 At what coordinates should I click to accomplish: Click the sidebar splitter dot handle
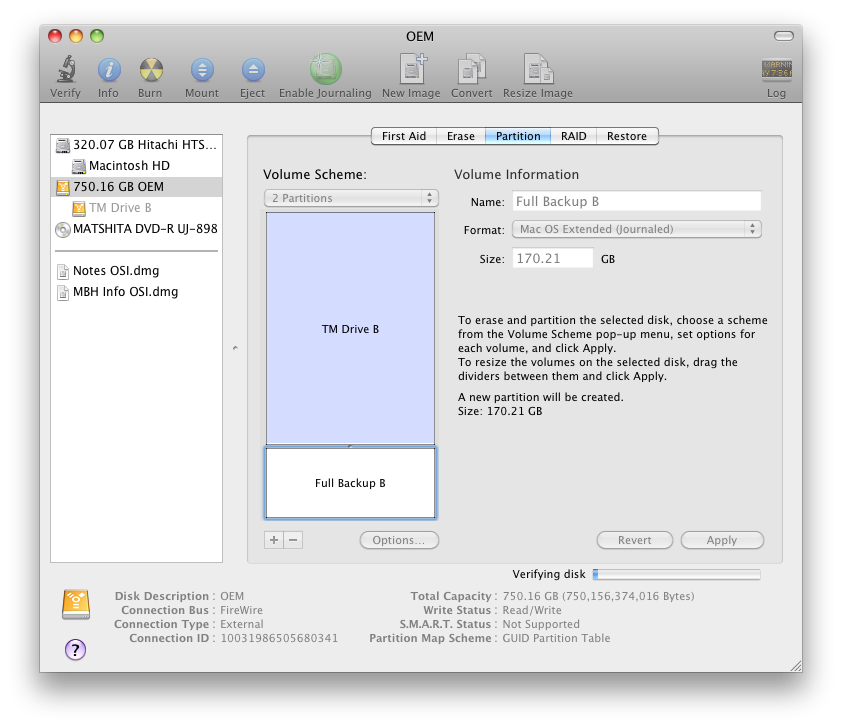[235, 348]
